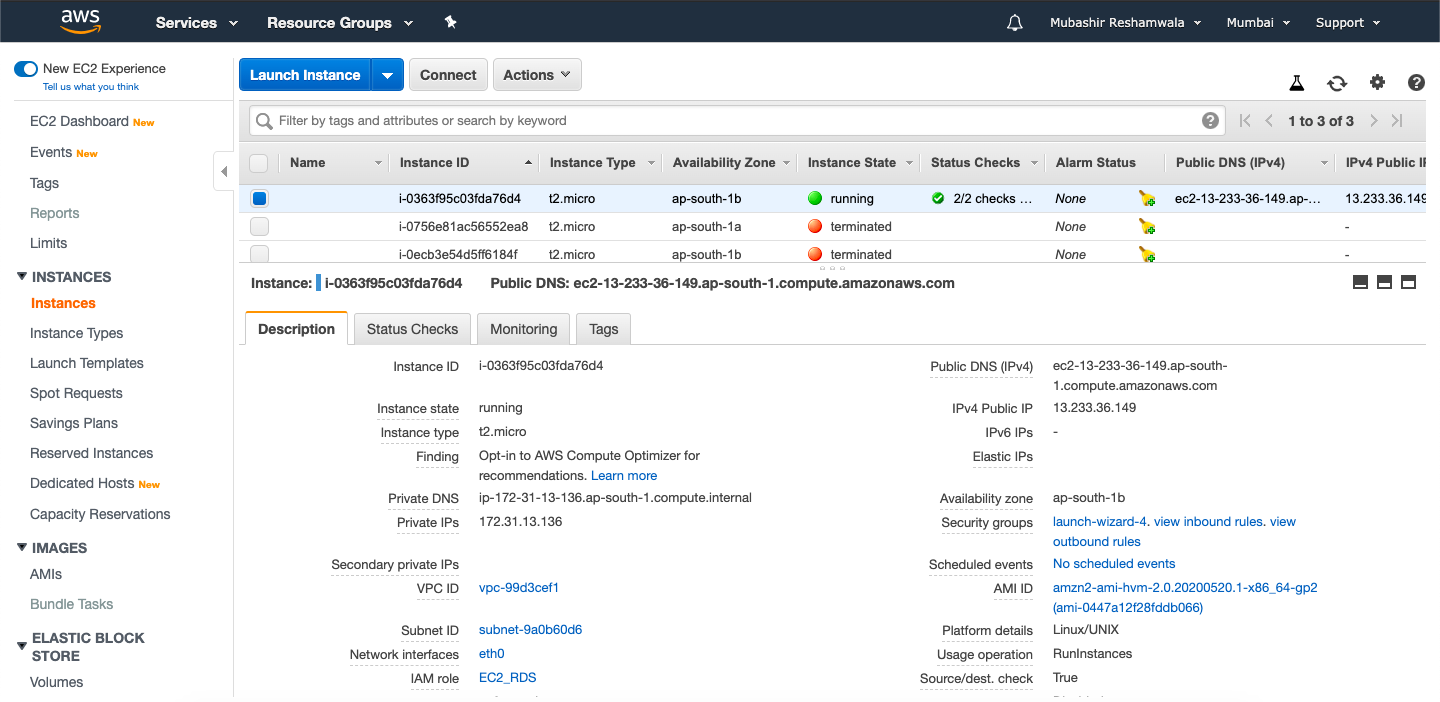Collapse the ELASTIC BLOCK STORE section
Image resolution: width=1440 pixels, height=702 pixels.
coord(22,647)
